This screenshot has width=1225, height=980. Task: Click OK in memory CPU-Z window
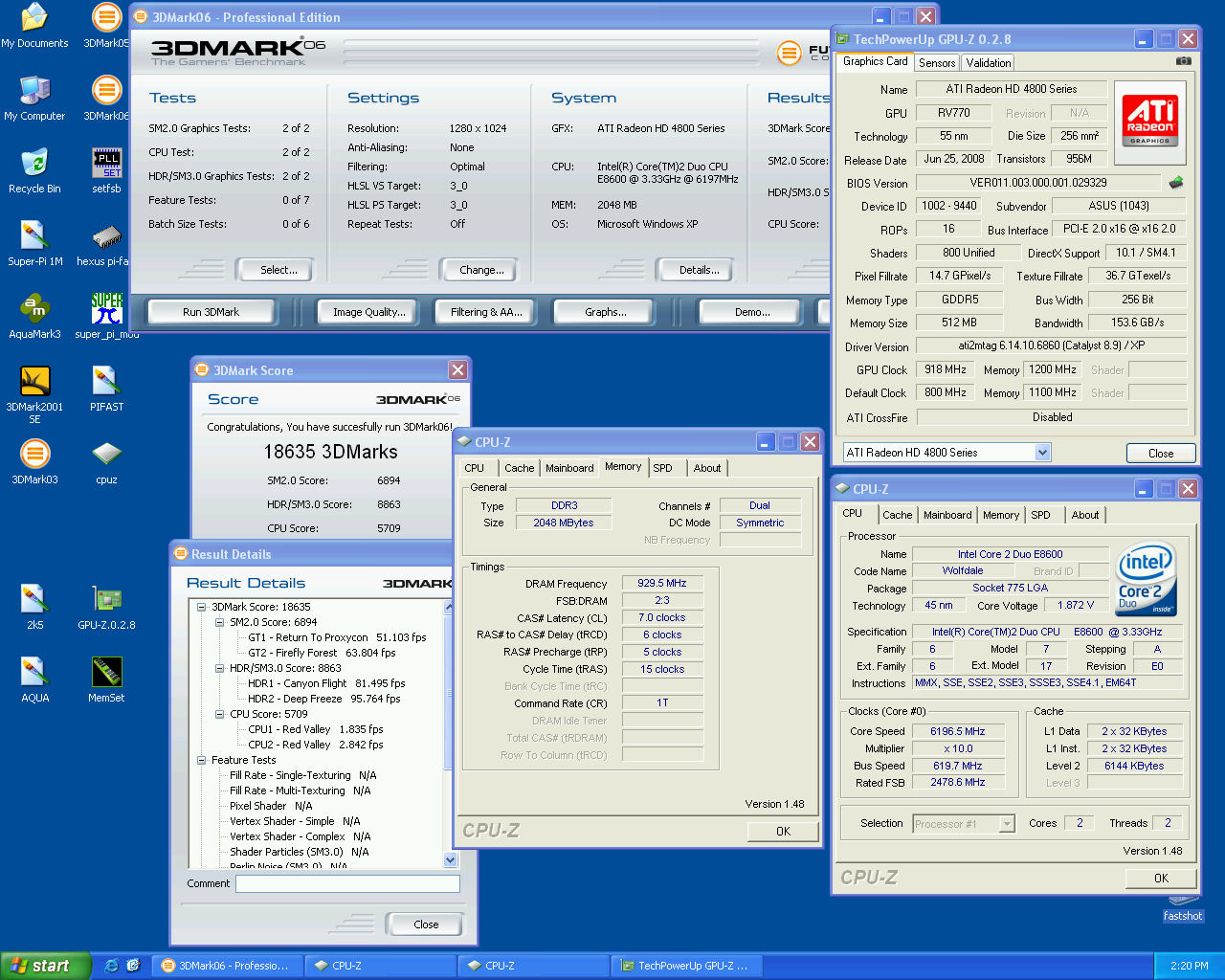[x=783, y=831]
